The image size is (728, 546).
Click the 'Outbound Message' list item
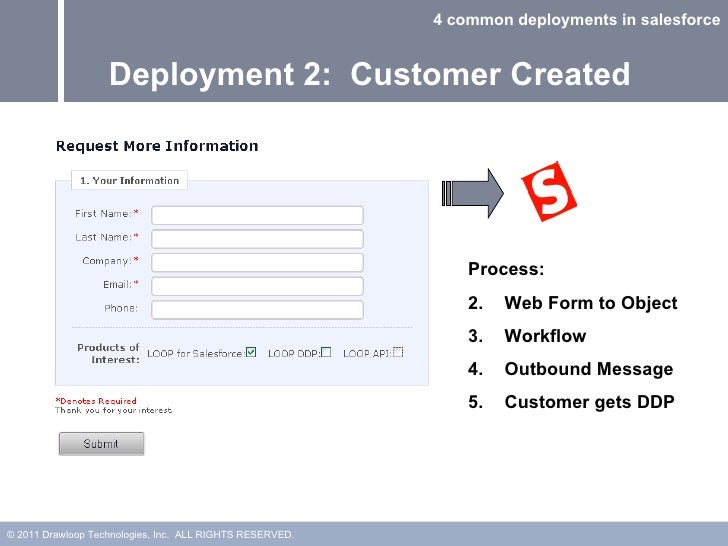click(589, 369)
